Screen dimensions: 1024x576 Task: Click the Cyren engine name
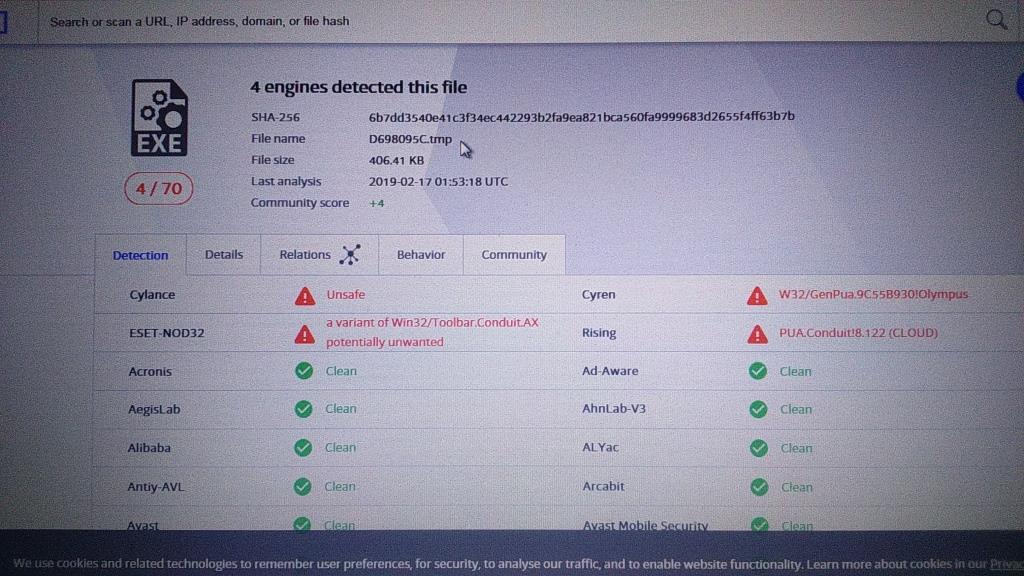(598, 295)
